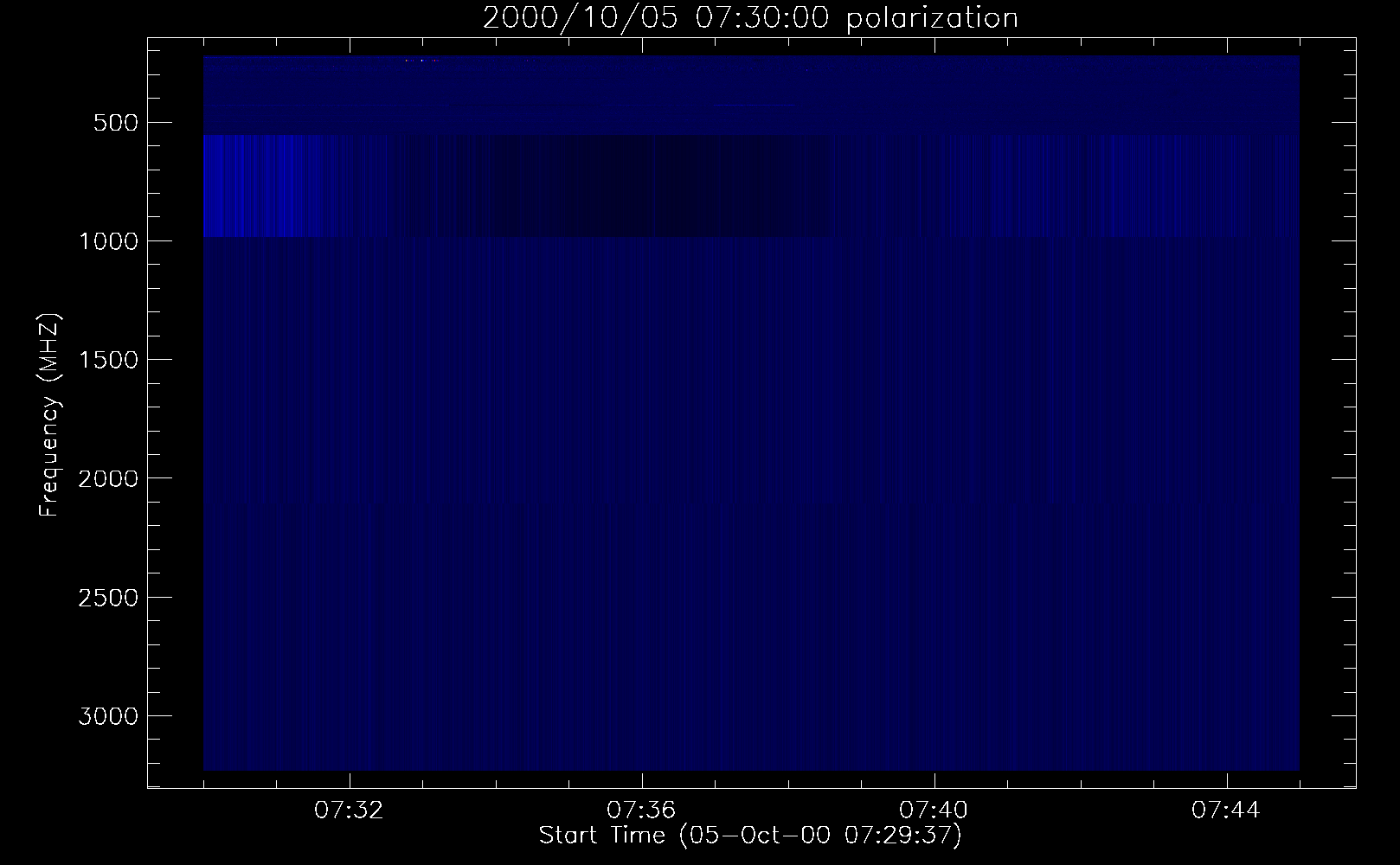Click the 'Start Time (05-Oct-00 07:29:37)' x-axis label
This screenshot has width=1400, height=865.
[x=750, y=836]
